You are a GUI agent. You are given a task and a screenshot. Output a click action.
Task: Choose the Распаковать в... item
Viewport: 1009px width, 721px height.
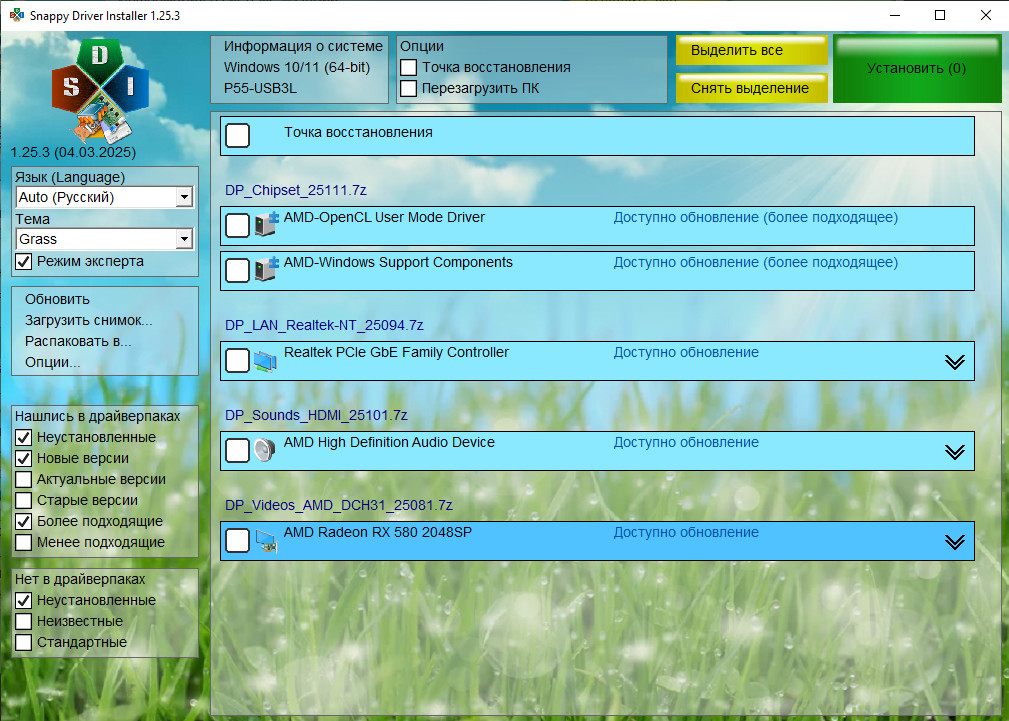click(78, 341)
